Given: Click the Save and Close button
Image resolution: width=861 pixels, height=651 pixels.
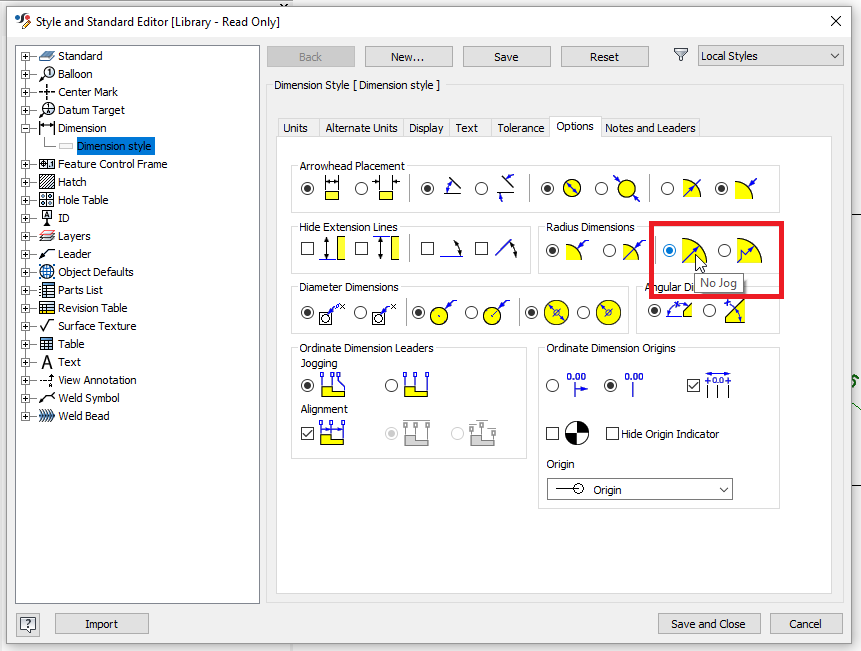Looking at the screenshot, I should 709,623.
